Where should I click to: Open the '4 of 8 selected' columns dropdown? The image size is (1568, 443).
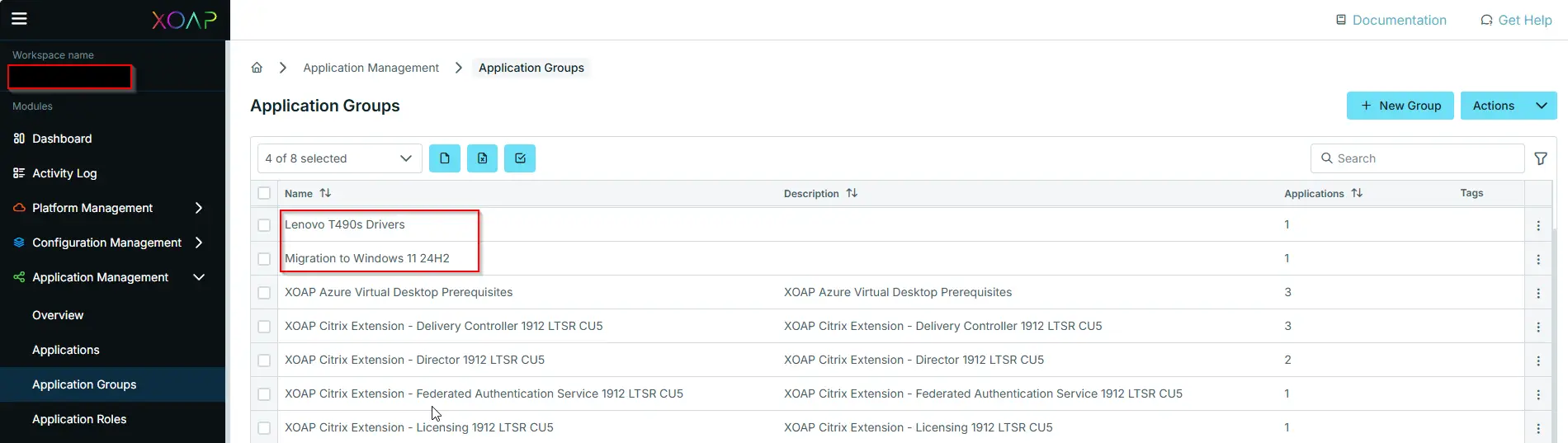(x=339, y=158)
